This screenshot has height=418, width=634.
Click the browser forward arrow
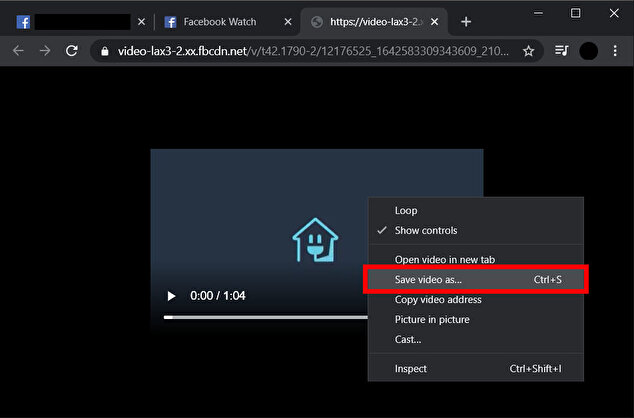(44, 51)
